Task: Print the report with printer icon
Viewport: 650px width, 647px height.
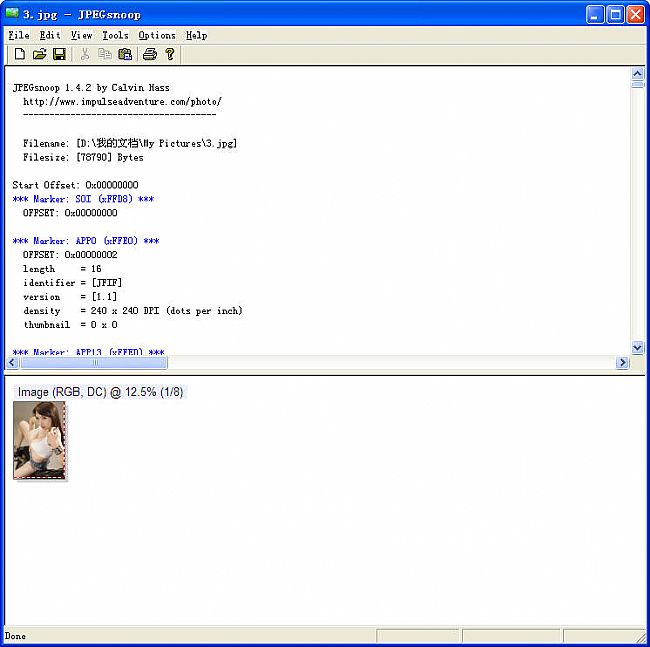Action: pos(150,54)
